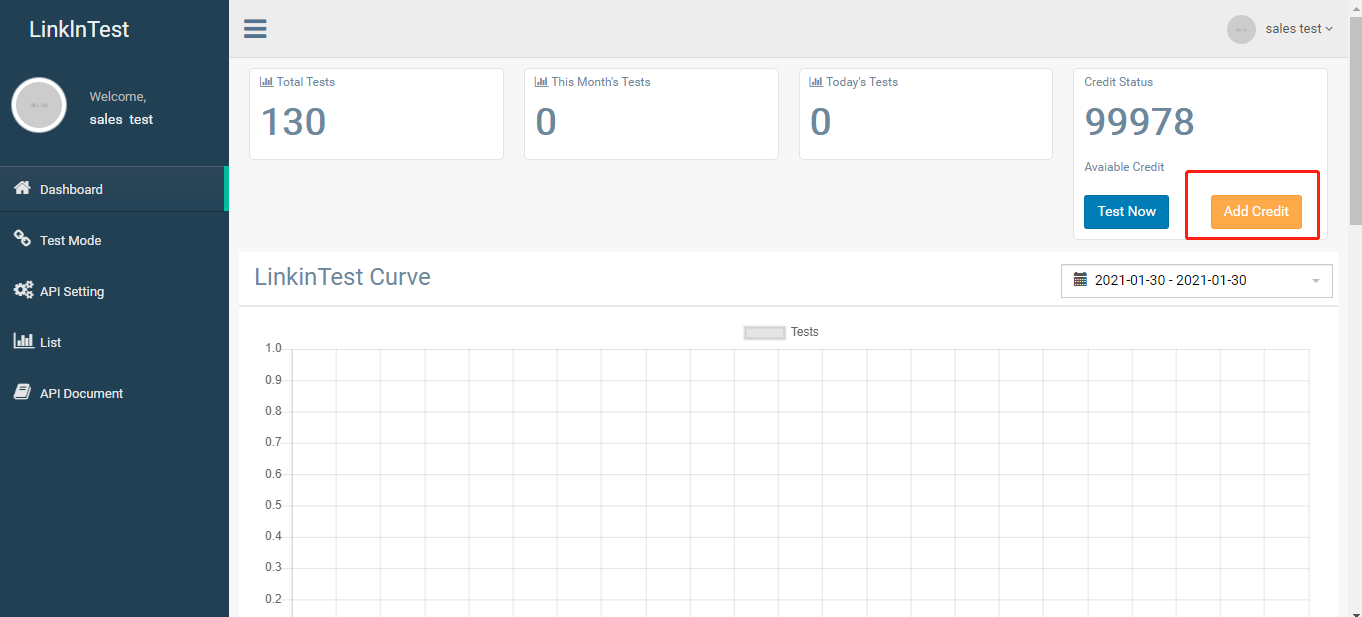The image size is (1362, 617).
Task: Toggle the Tests legend swatch
Action: pyautogui.click(x=765, y=333)
